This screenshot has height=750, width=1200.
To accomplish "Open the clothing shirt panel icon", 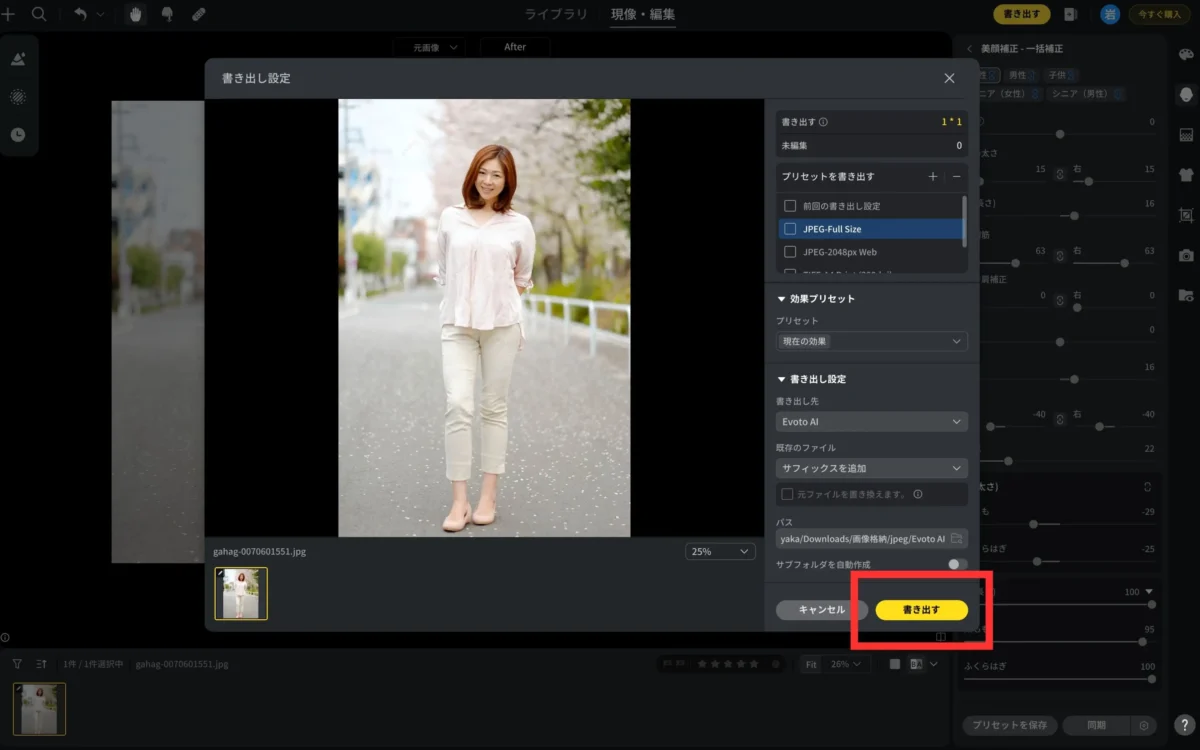I will point(1186,174).
